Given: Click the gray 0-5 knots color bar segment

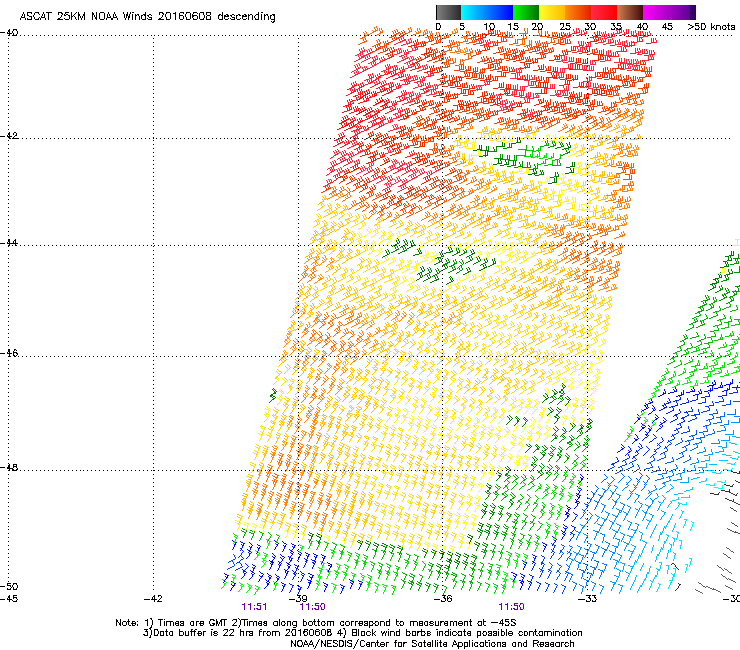Looking at the screenshot, I should [448, 12].
